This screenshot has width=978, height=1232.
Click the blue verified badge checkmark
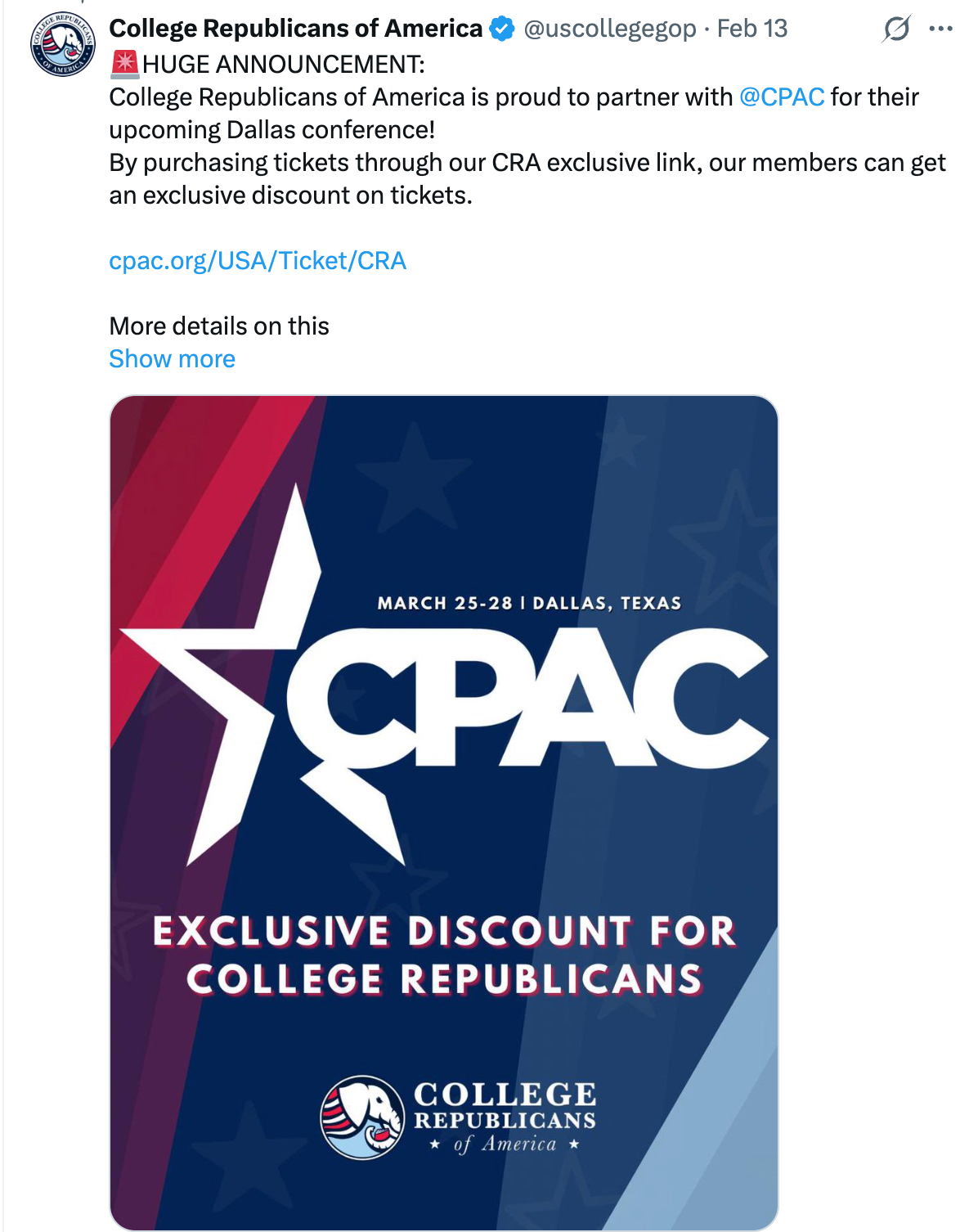tap(501, 29)
